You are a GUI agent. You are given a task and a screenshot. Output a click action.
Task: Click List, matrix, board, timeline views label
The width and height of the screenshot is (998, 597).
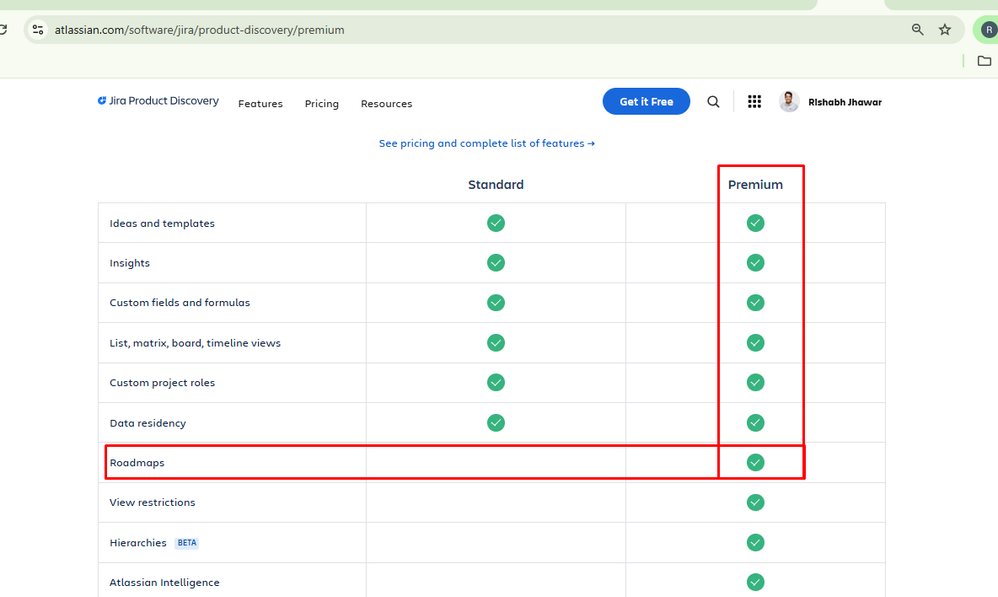coord(195,343)
